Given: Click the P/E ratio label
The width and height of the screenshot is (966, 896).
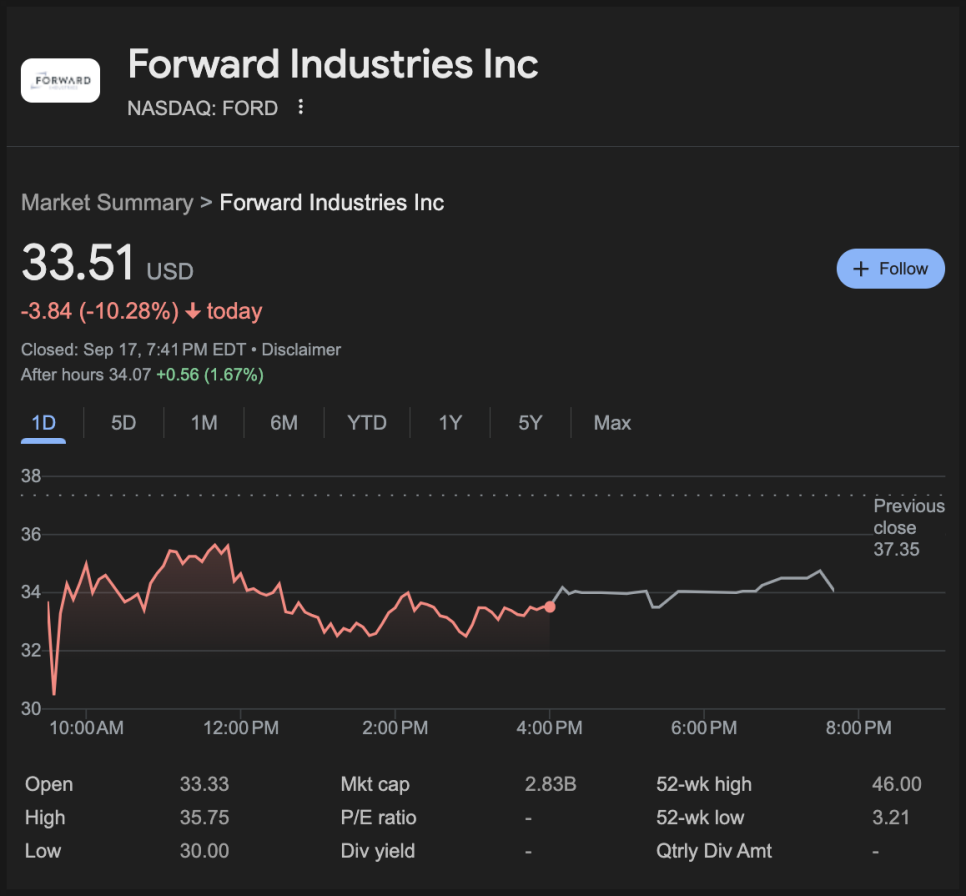Looking at the screenshot, I should coord(378,818).
